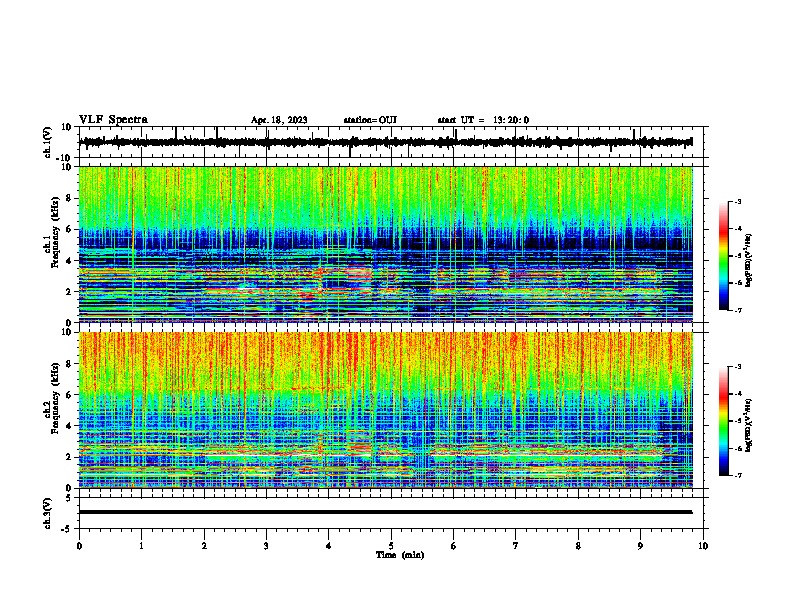This screenshot has height=612, width=792.
Task: Click the 6 kHz tick on ch.1 spectrogram
Action: coord(69,229)
